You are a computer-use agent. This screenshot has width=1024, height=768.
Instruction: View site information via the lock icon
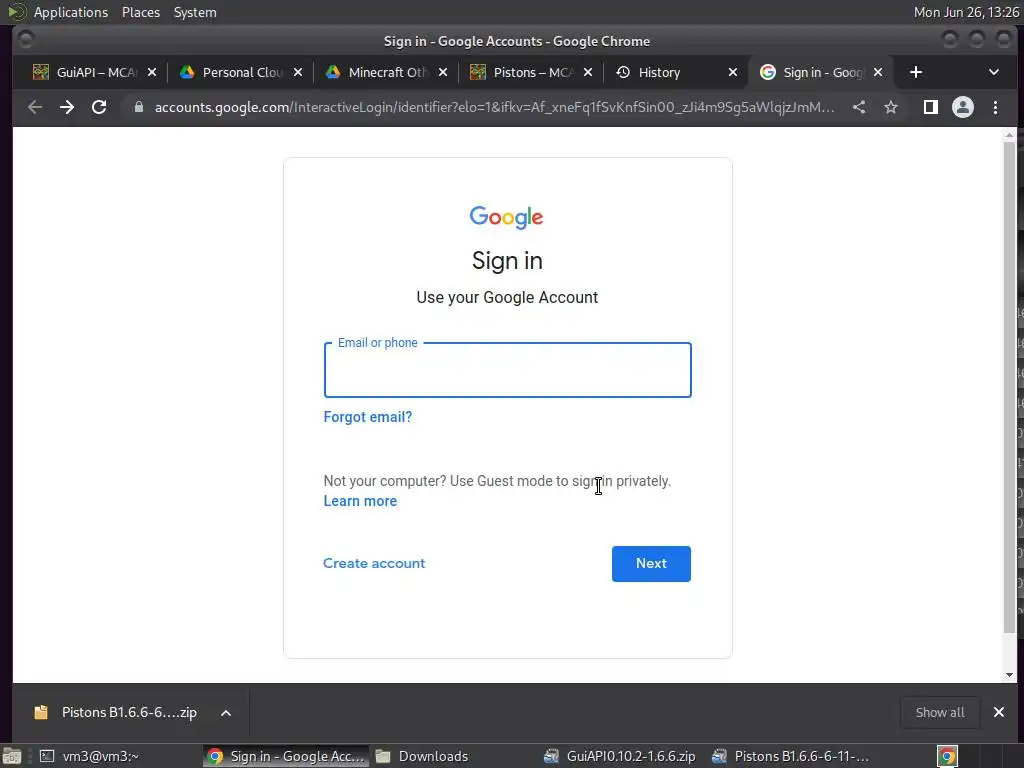tap(138, 107)
